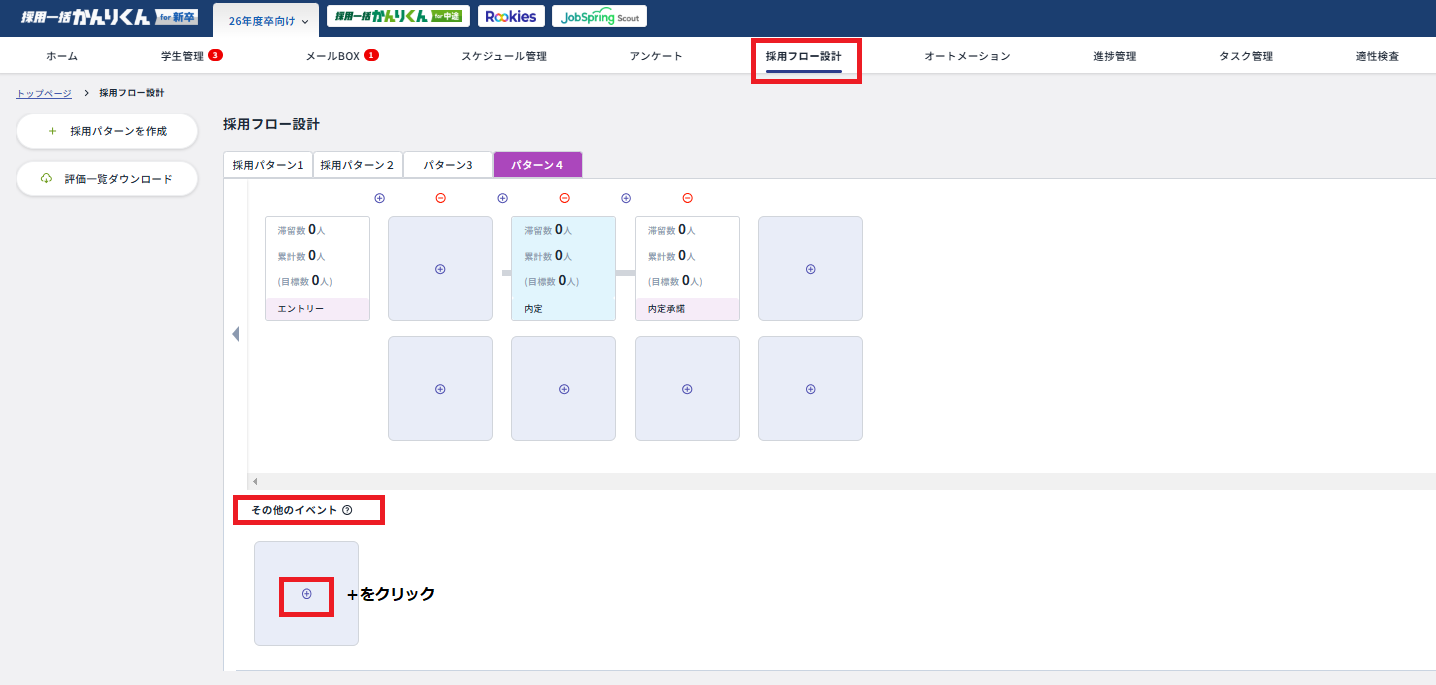The height and width of the screenshot is (685, 1436).
Task: Click plus in top-row empty slot right of 内定承諾
Action: (810, 269)
